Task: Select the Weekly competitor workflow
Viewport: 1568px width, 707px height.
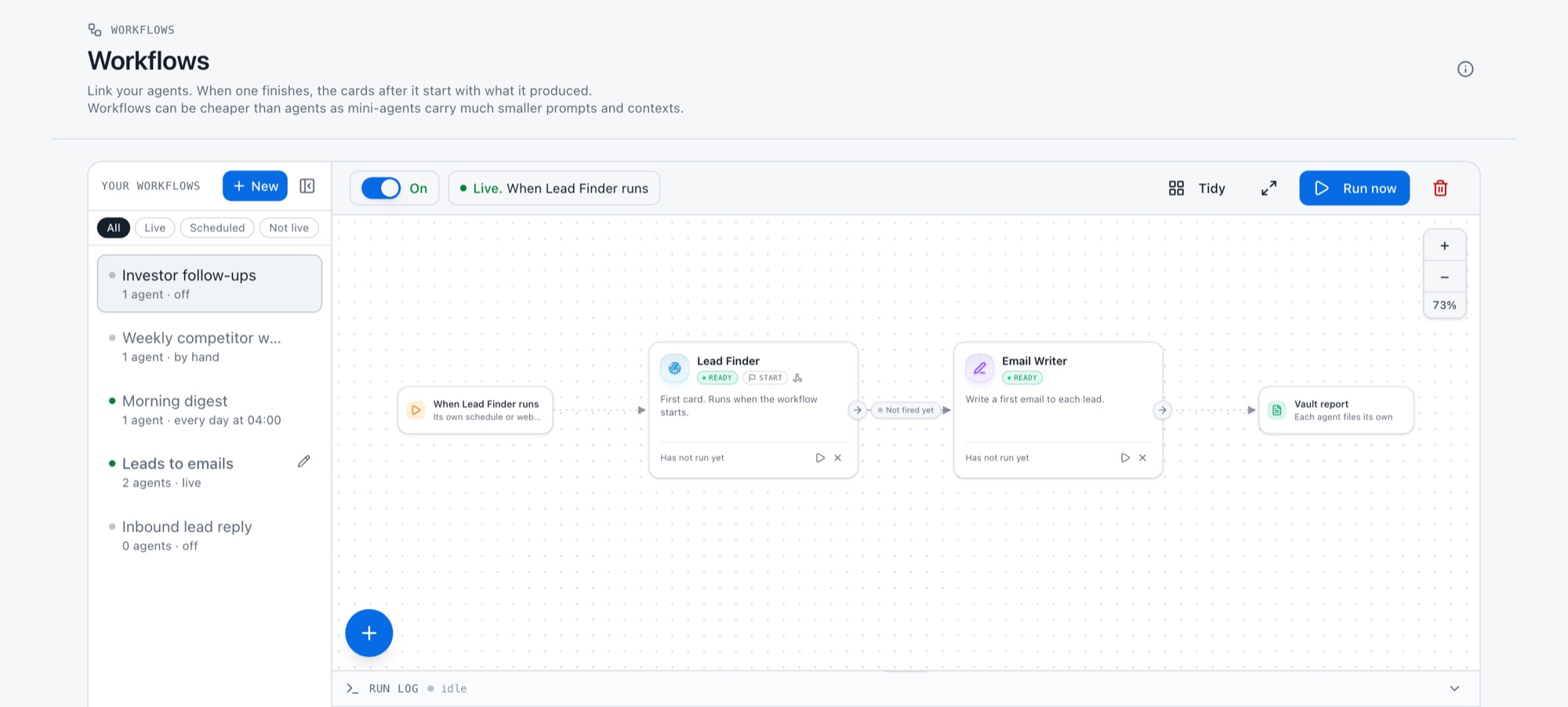Action: (x=209, y=346)
